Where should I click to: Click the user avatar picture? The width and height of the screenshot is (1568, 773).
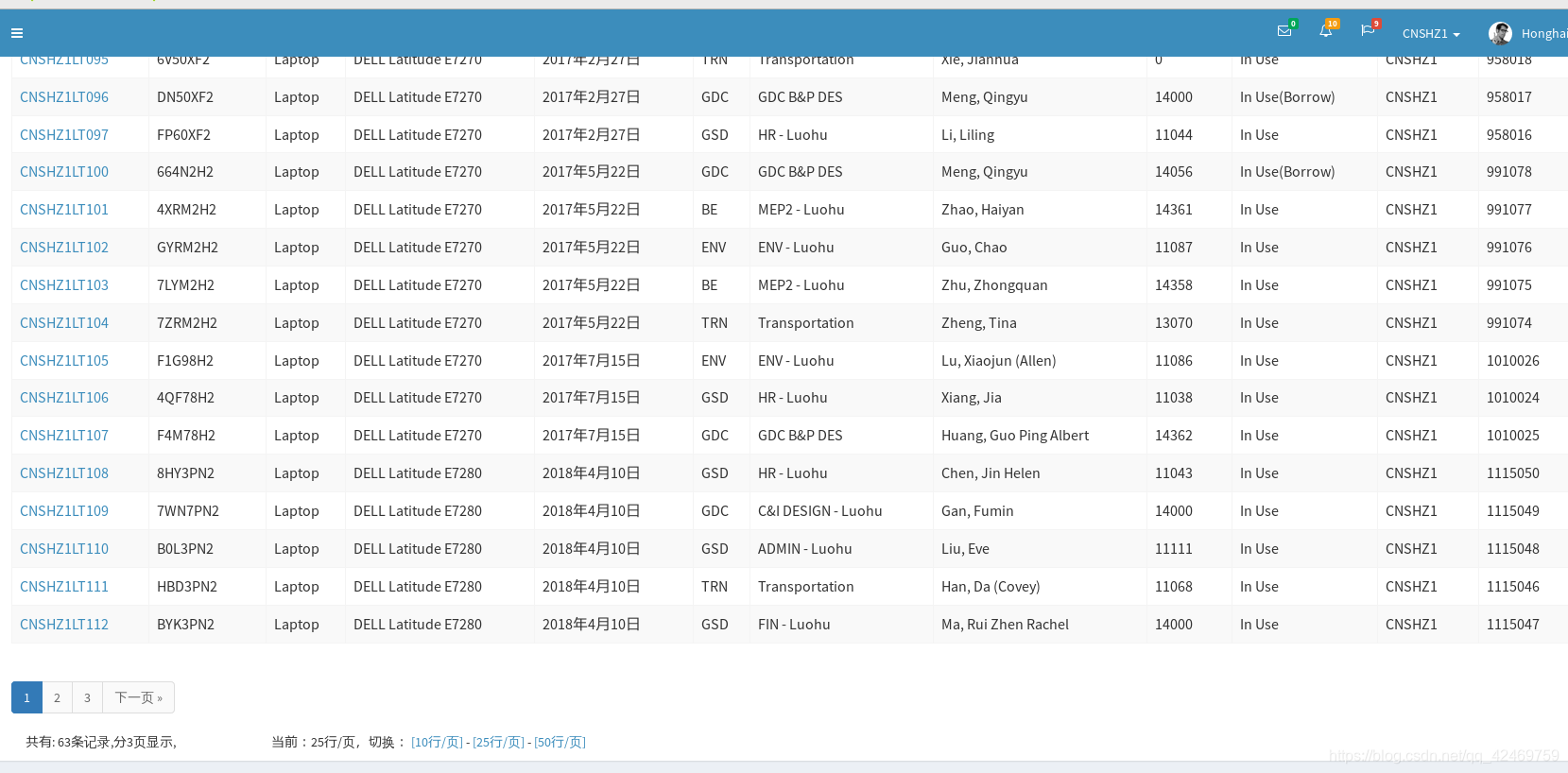tap(1500, 33)
